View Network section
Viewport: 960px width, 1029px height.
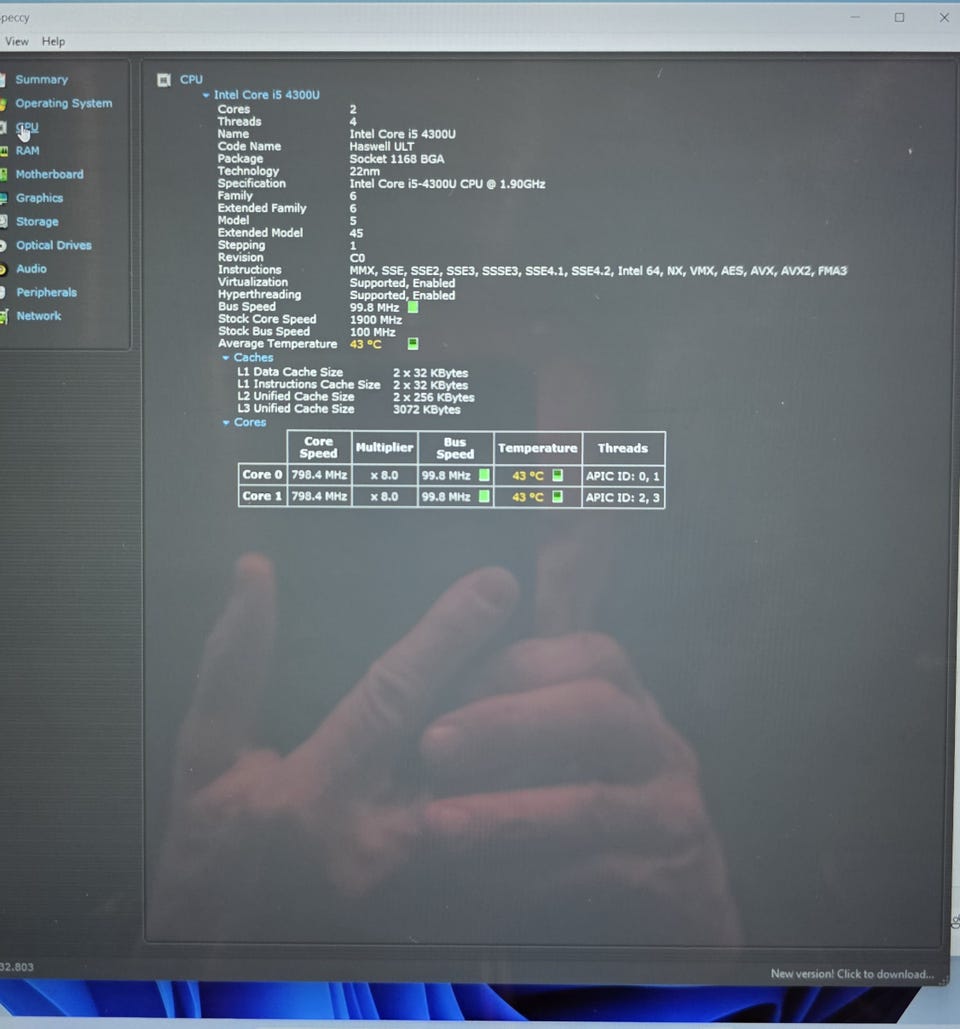click(x=38, y=316)
